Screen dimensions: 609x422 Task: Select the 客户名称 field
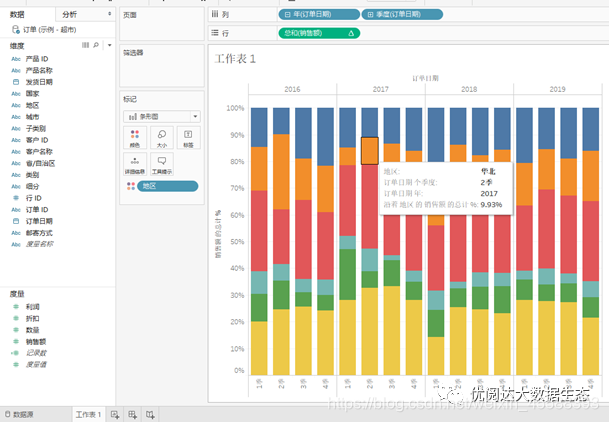pyautogui.click(x=39, y=152)
